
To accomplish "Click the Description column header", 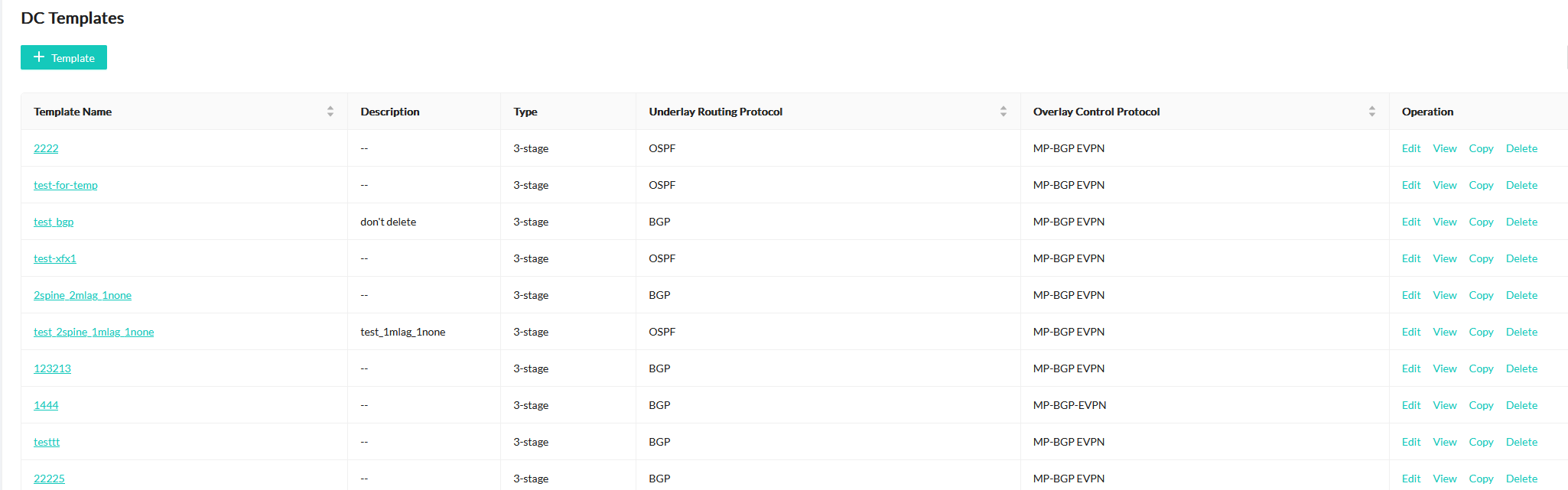I will tap(390, 112).
